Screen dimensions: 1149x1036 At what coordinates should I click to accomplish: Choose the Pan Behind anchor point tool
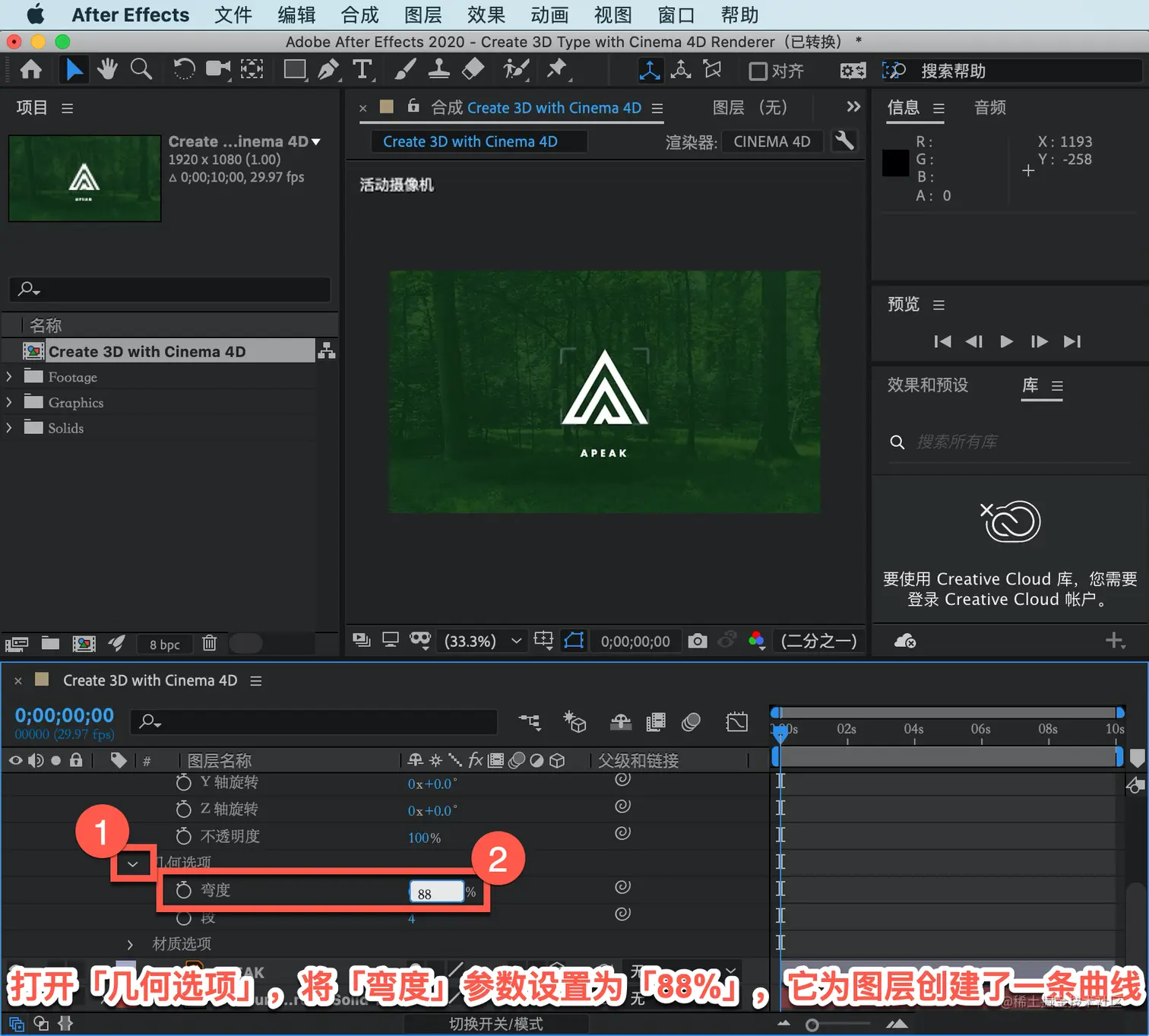(252, 70)
